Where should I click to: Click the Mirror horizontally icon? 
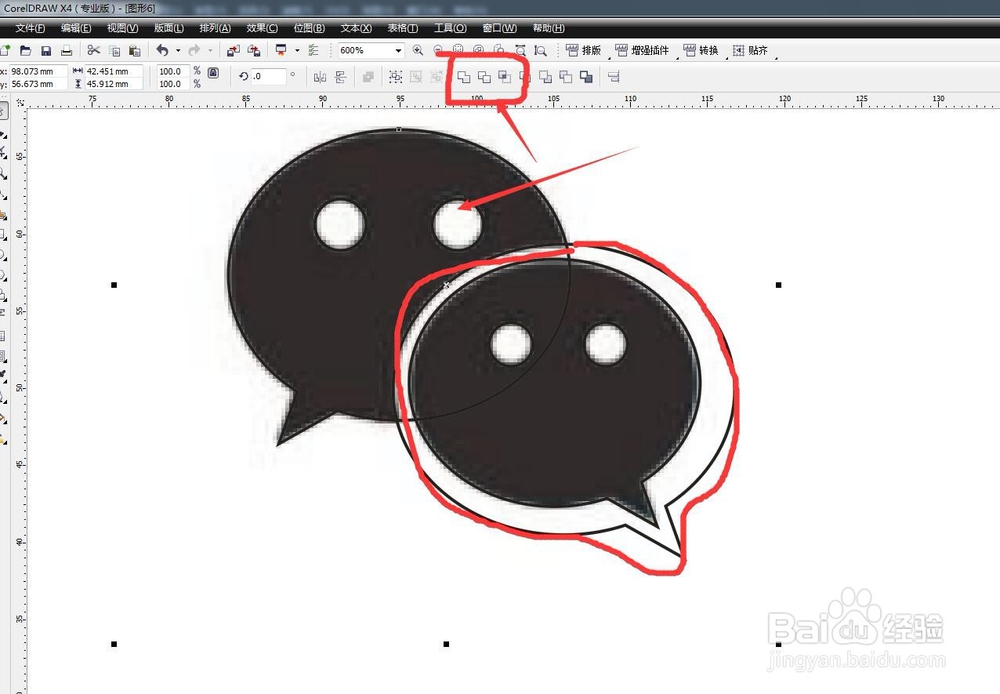coord(320,77)
